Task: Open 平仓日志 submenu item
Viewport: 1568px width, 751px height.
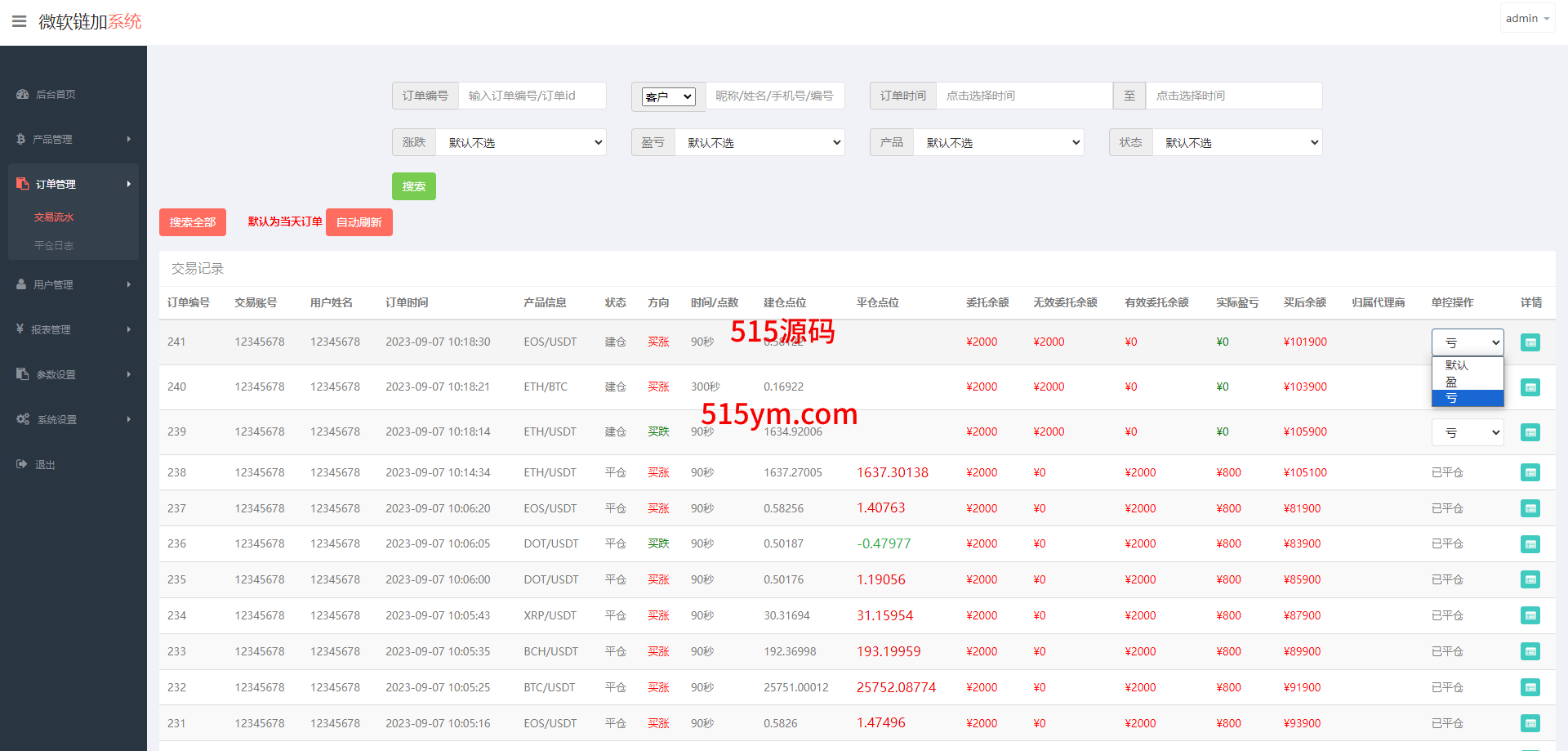Action: 54,245
